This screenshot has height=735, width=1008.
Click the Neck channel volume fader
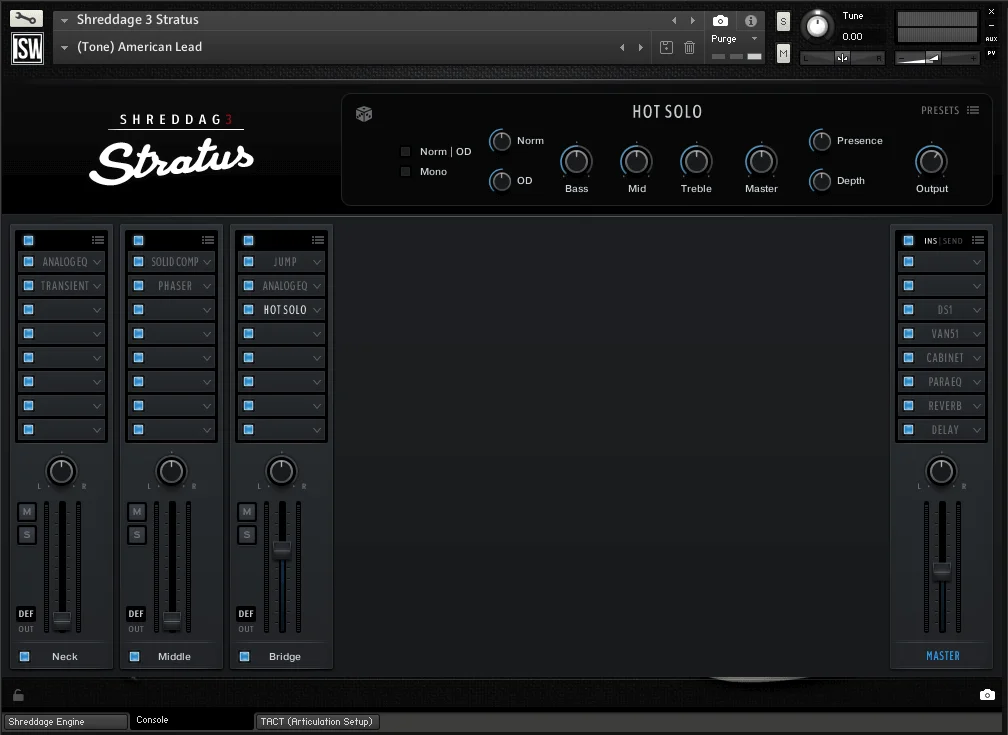coord(62,620)
